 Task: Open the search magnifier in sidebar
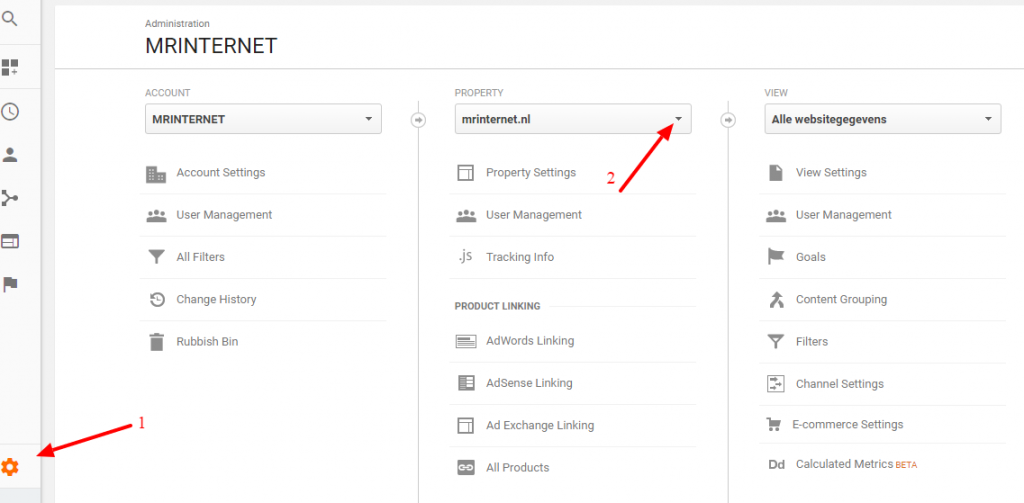coord(10,19)
